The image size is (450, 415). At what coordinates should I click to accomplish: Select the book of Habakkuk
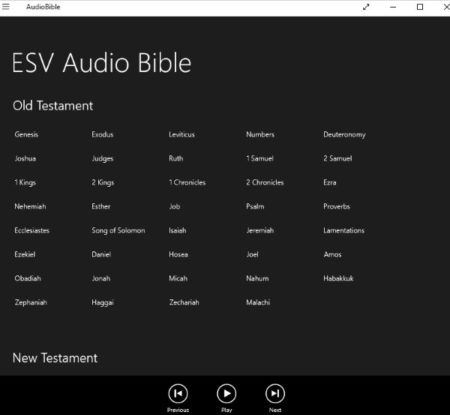[338, 278]
